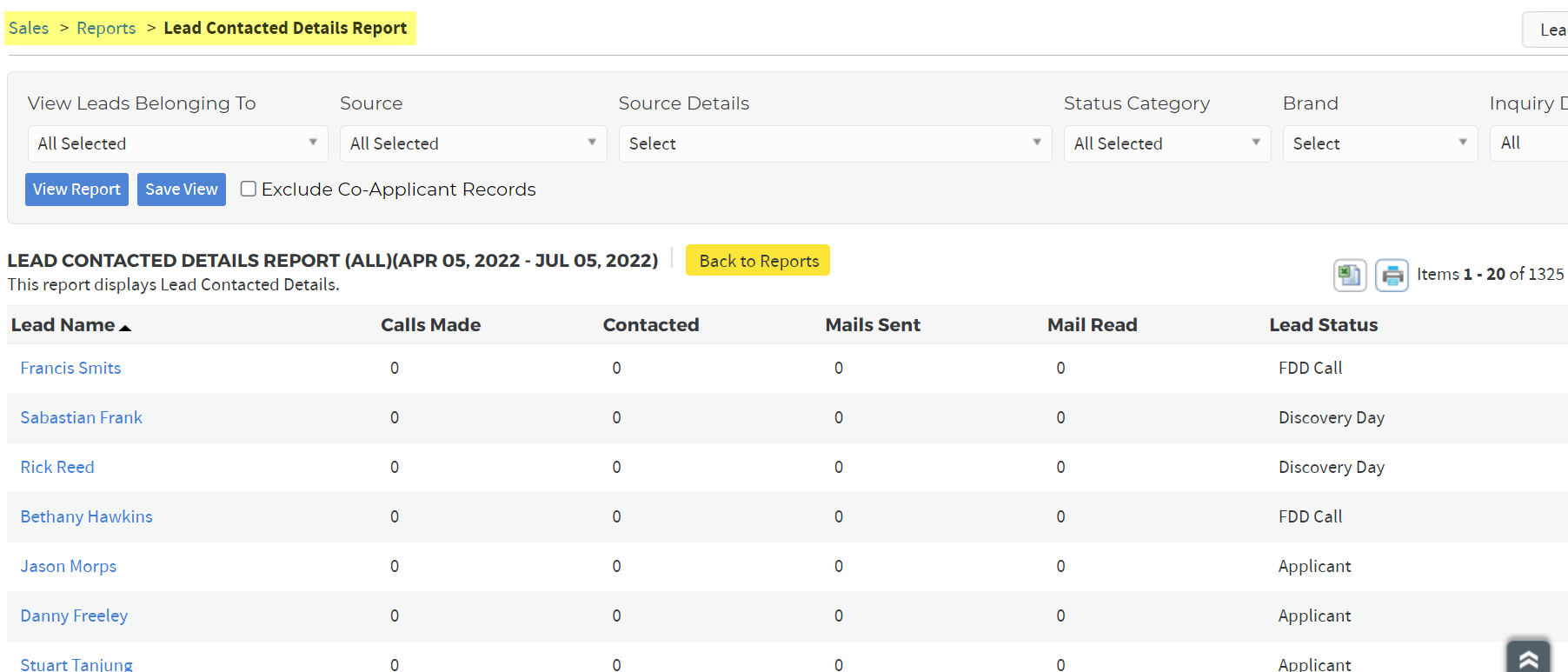This screenshot has height=672, width=1568.
Task: Click the View Report button
Action: click(76, 190)
